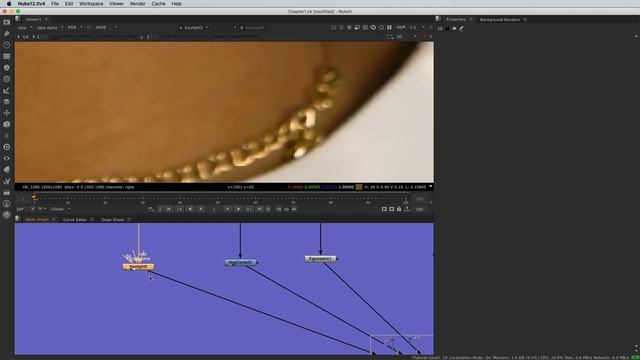Open the Channel nodes toolbar menu
The image size is (640, 360).
[7, 56]
